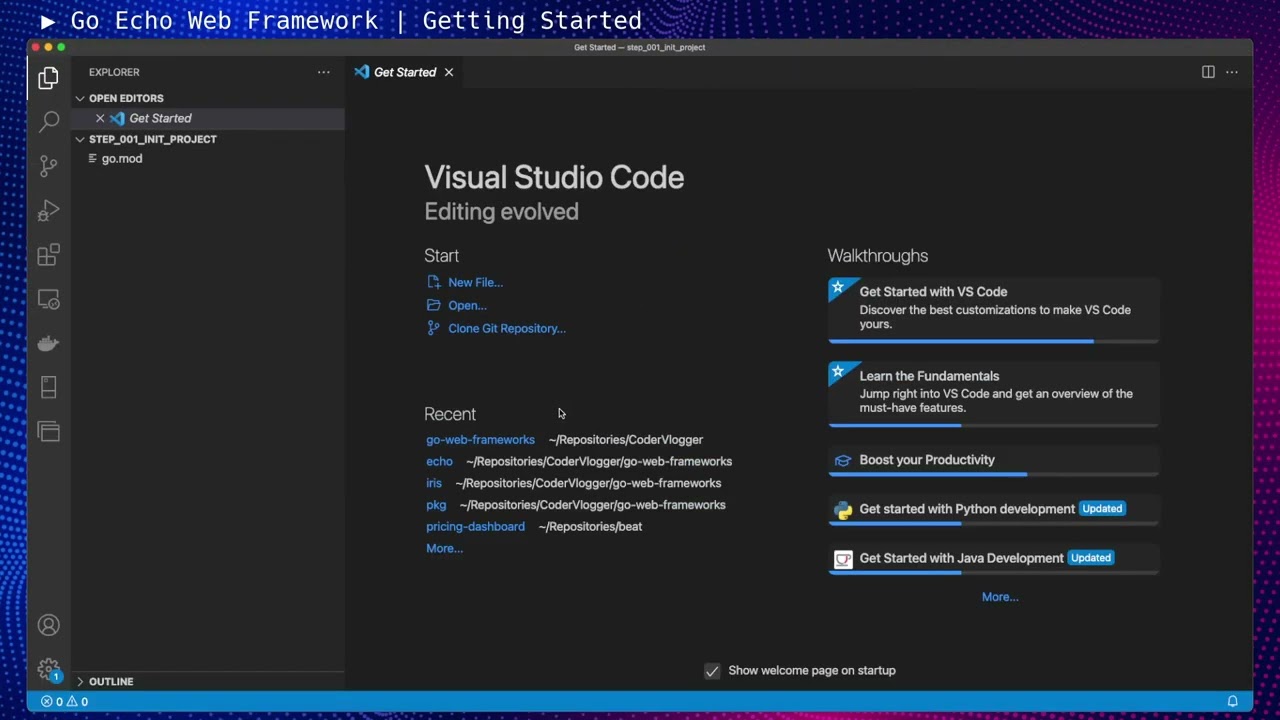Open the Run and Debug view
Image resolution: width=1280 pixels, height=720 pixels.
point(48,210)
